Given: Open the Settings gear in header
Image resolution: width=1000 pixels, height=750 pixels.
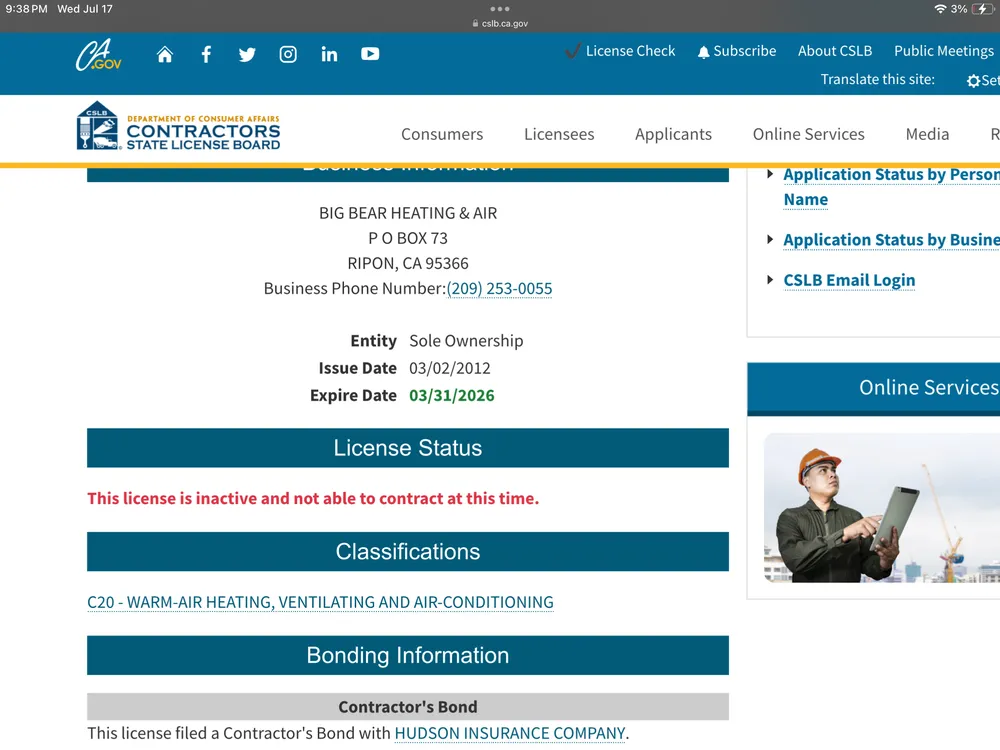Looking at the screenshot, I should [x=974, y=81].
